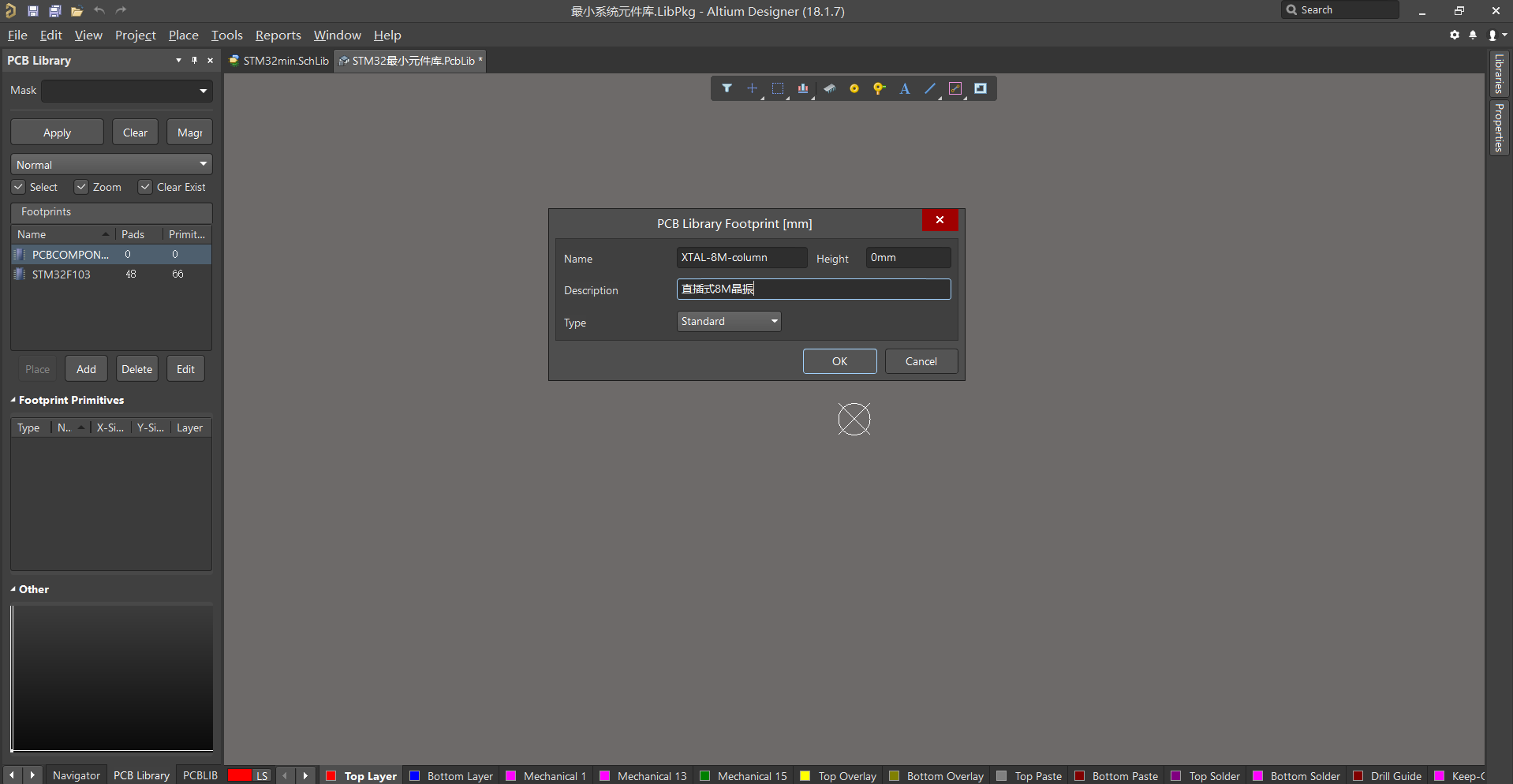Switch to the STM32min.SchLib tab

coord(278,61)
